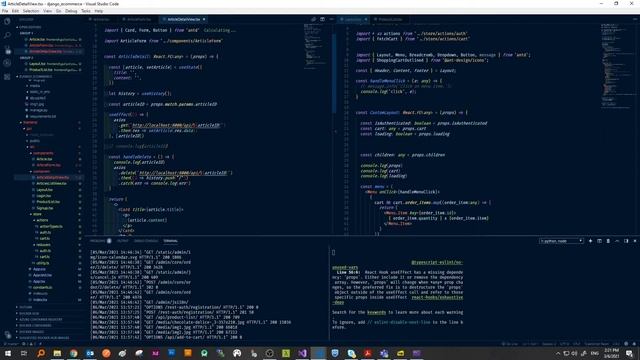This screenshot has width=640, height=360.
Task: Open File Explorer from the taskbar
Action: click(x=57, y=353)
